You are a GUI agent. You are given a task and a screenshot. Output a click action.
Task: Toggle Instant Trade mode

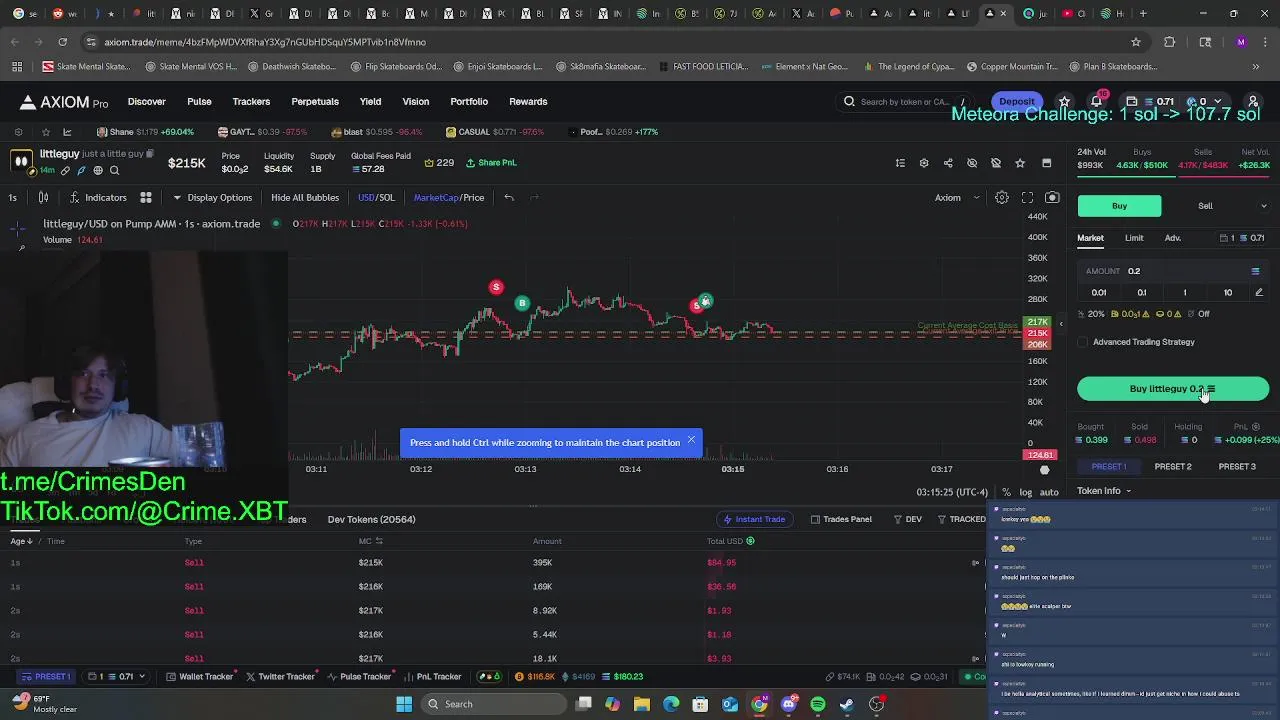[754, 519]
